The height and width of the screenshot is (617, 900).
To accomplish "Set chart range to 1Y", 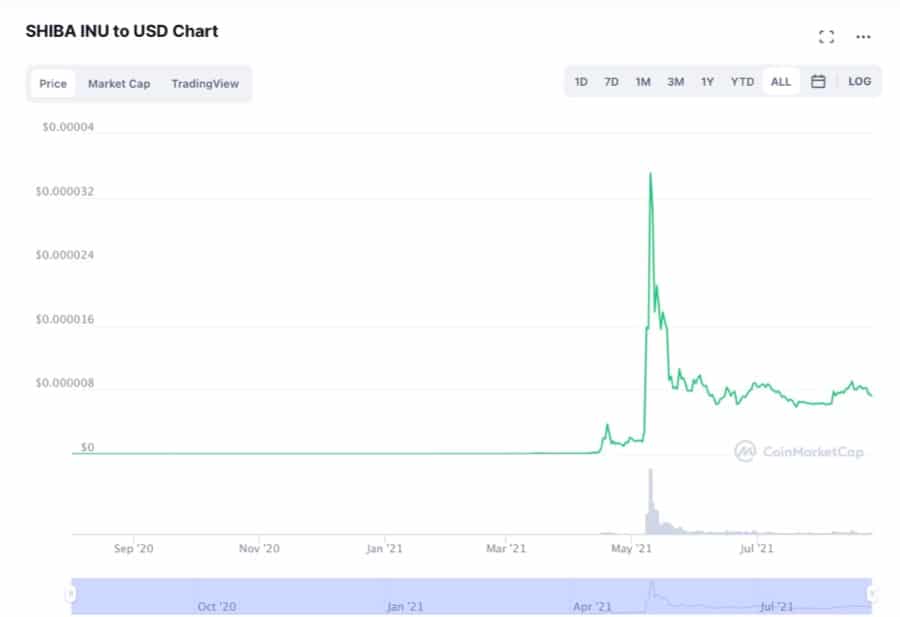I will 707,82.
